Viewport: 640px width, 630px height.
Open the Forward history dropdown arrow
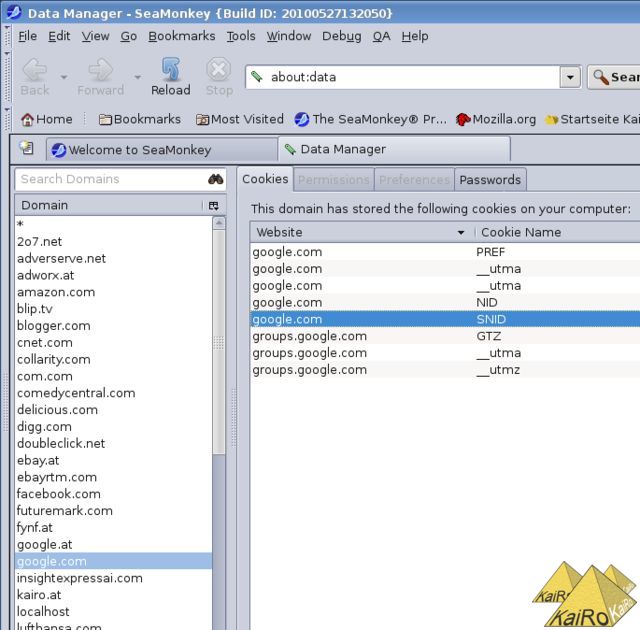coord(138,77)
